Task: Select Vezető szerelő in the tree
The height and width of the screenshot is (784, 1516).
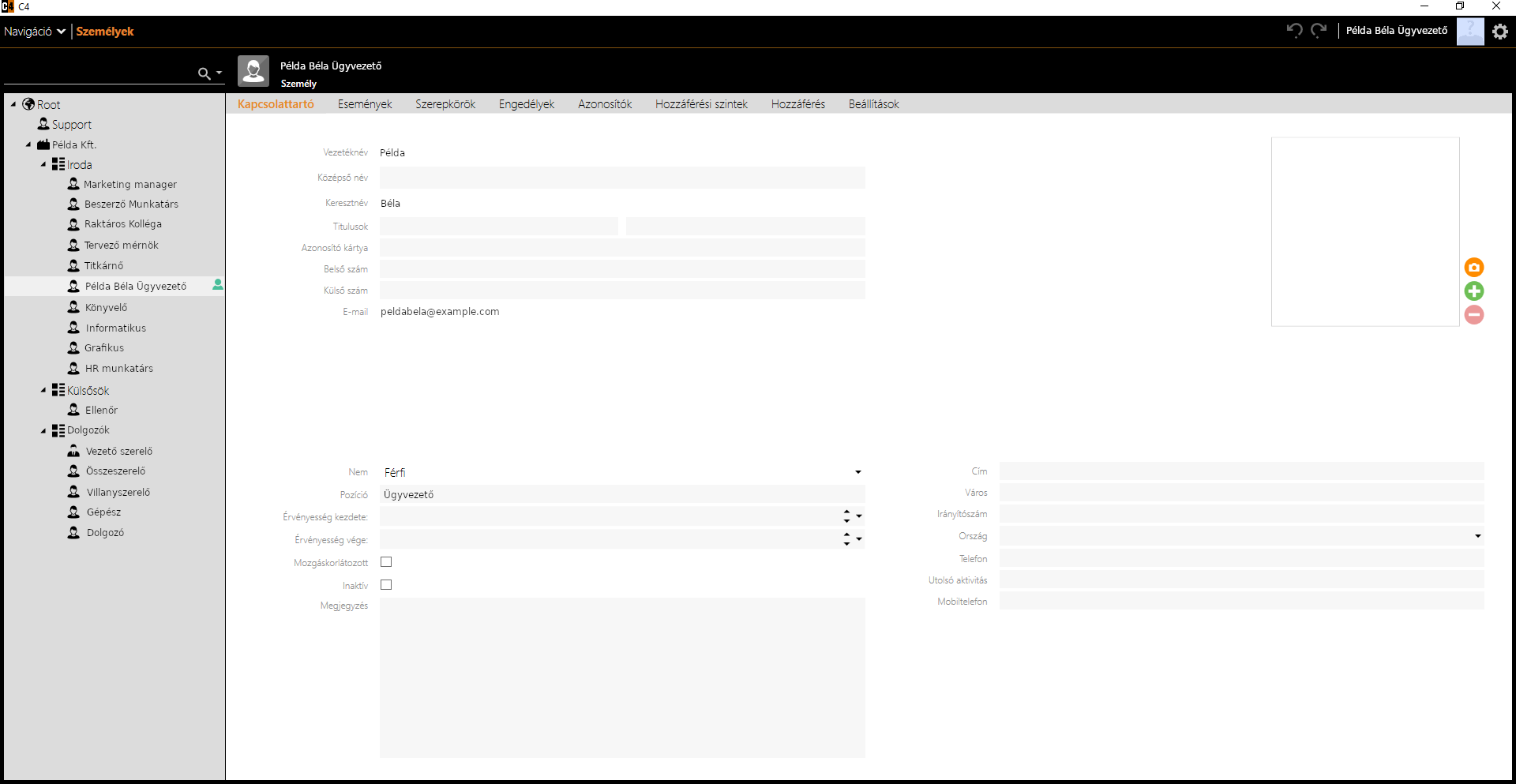Action: pos(118,452)
